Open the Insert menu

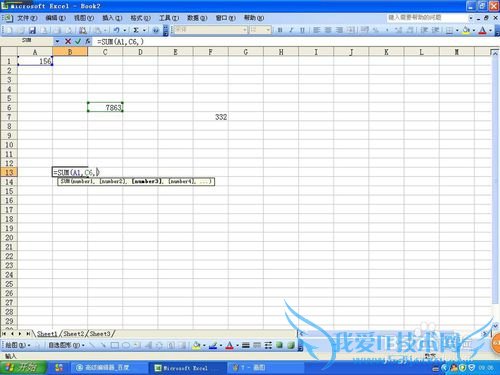click(112, 18)
